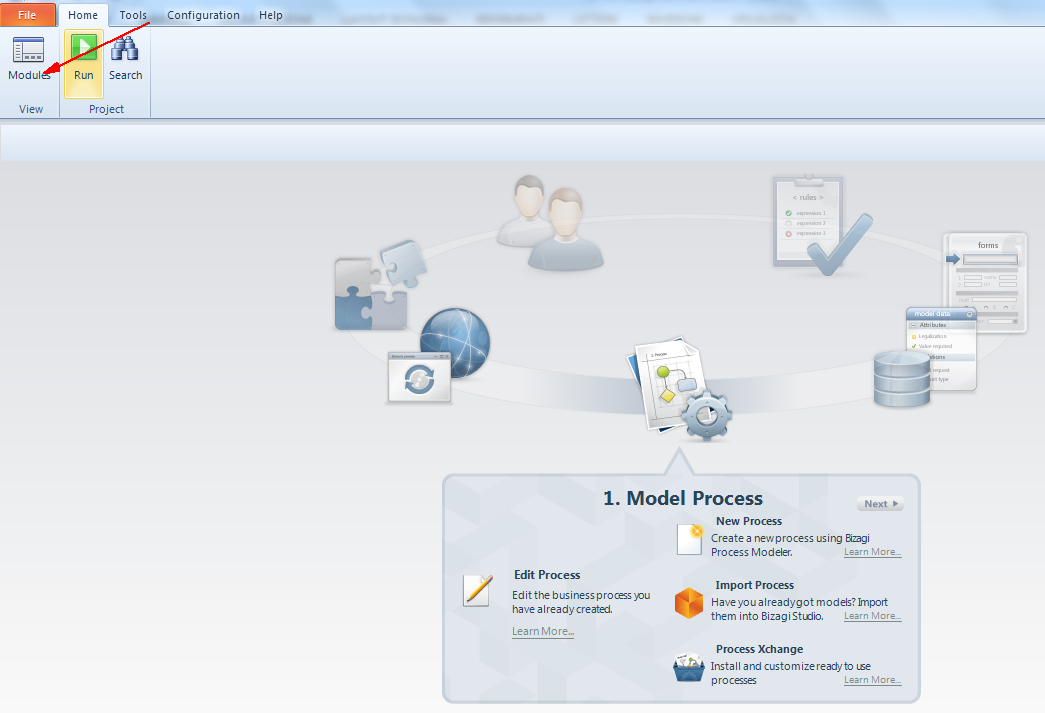
Task: Open the Edit Process heading
Action: pyautogui.click(x=547, y=575)
